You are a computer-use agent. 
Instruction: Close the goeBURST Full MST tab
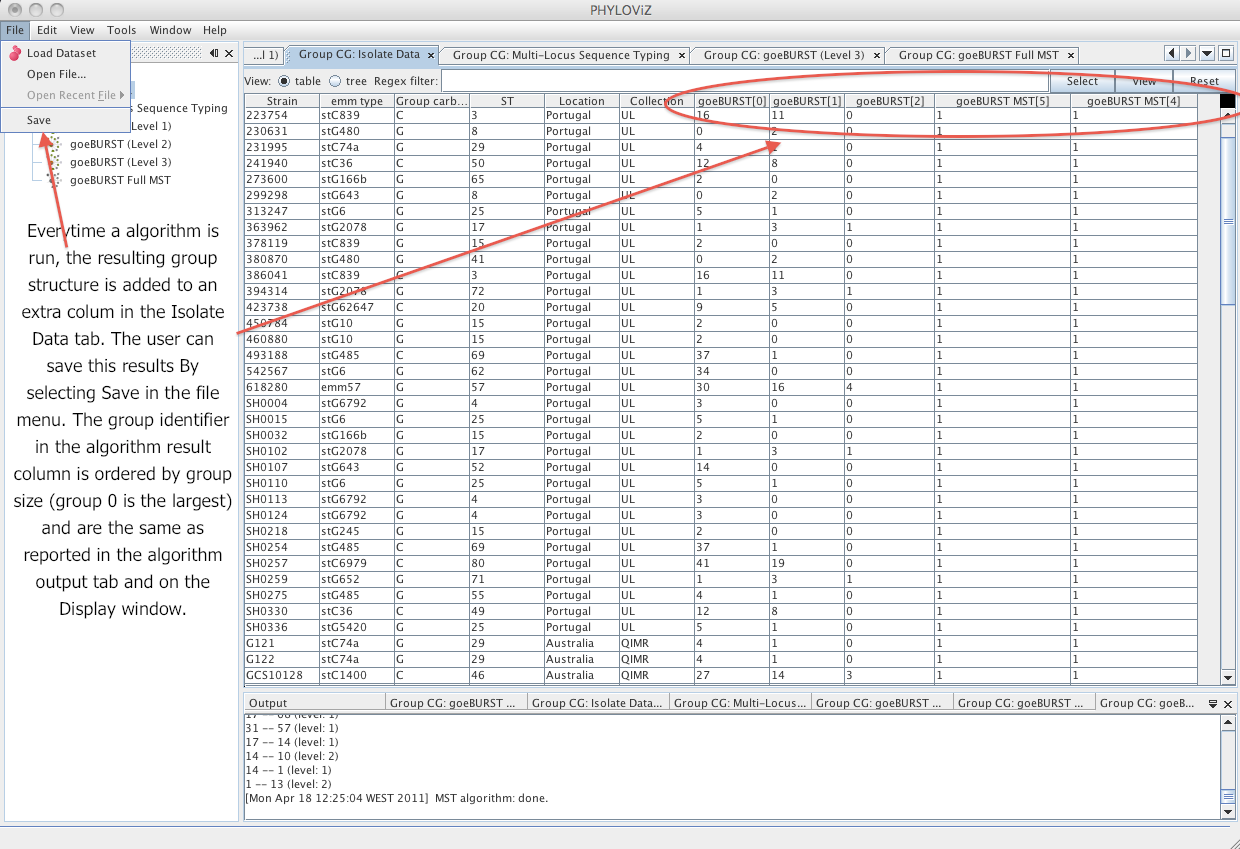tap(1070, 55)
